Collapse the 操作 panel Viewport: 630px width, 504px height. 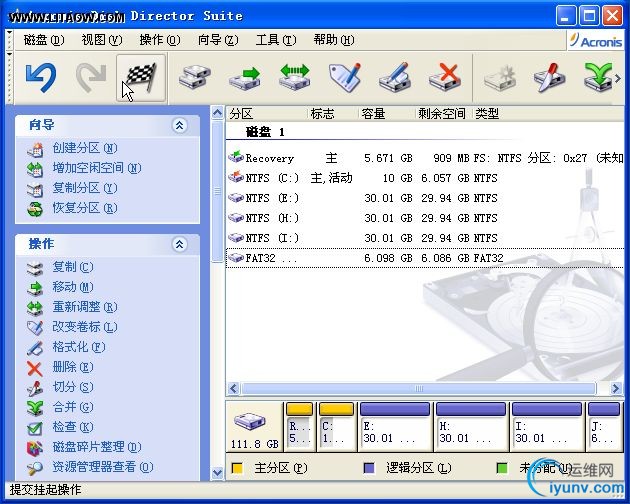pos(179,244)
